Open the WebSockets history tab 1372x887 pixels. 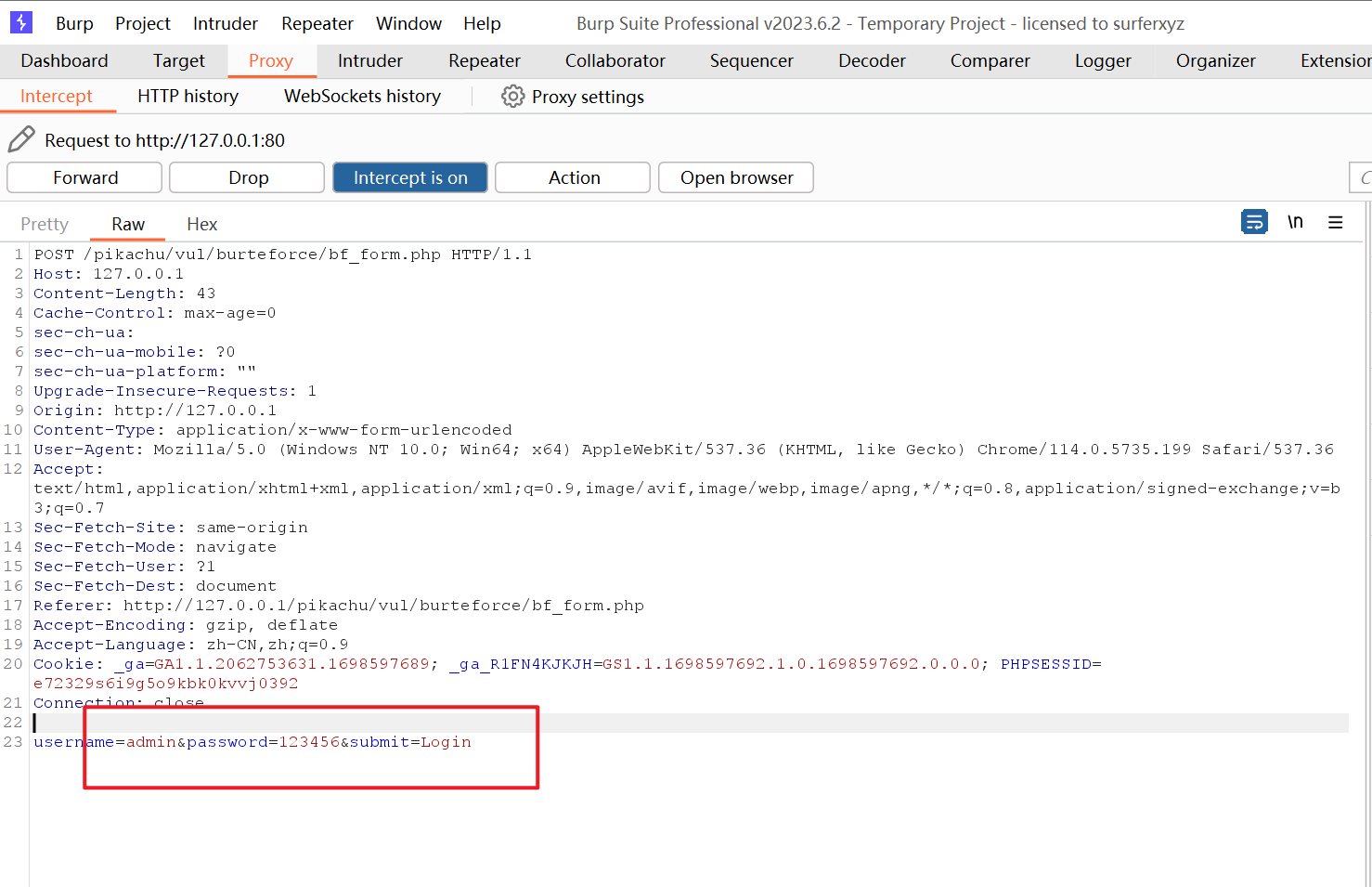tap(362, 97)
